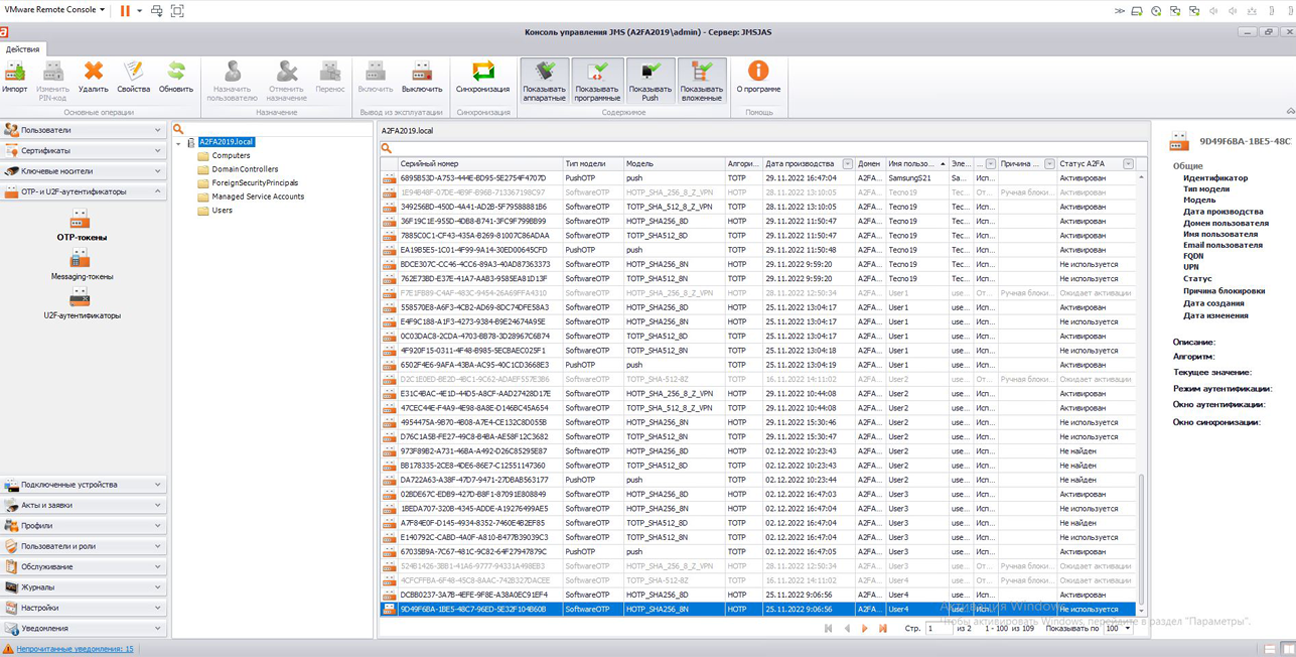Expand the Ключевые носители sidebar section

[x=83, y=171]
